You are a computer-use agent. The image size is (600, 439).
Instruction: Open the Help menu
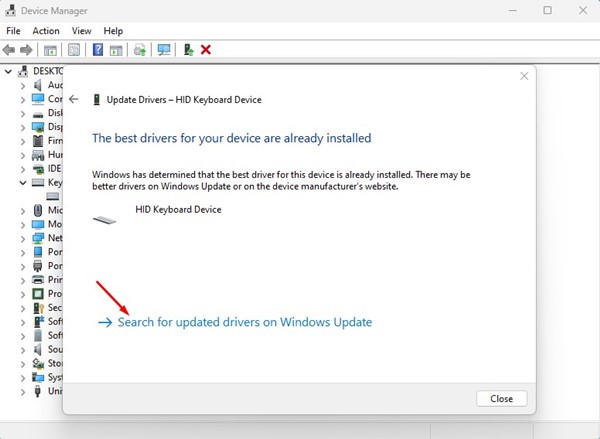113,31
